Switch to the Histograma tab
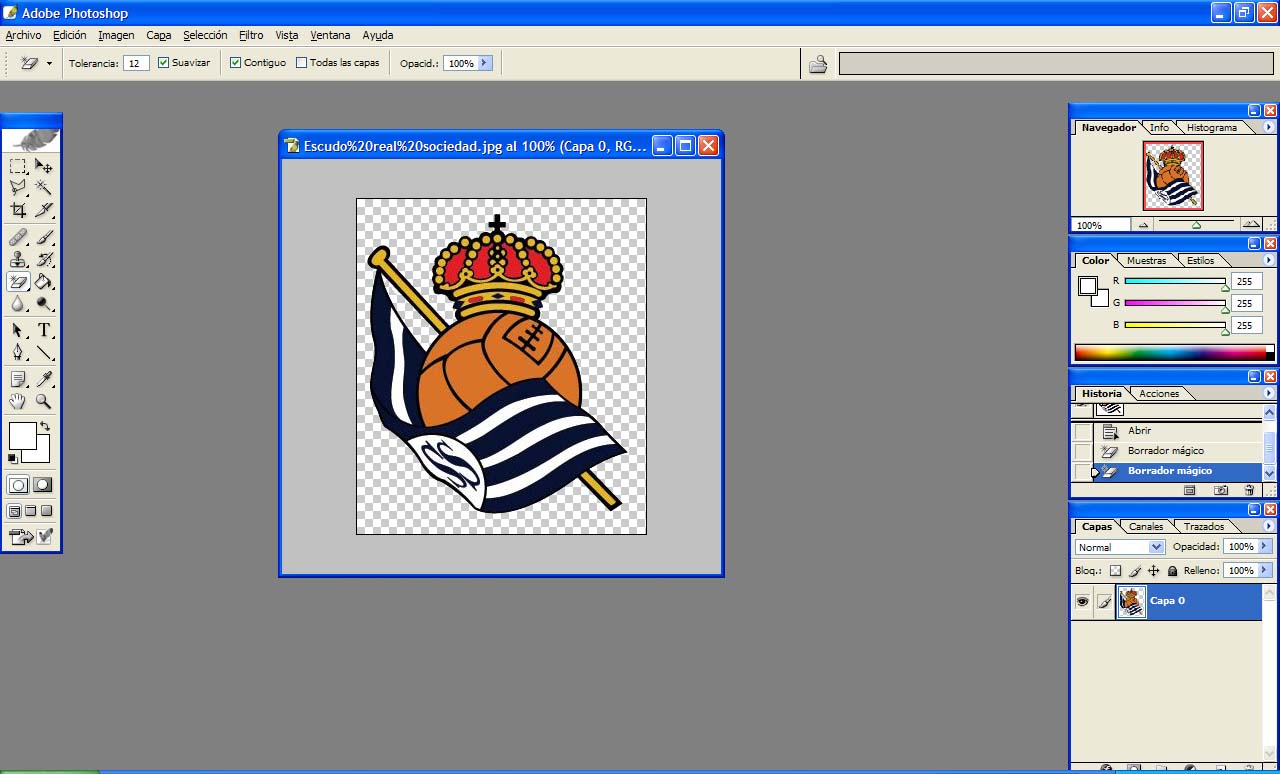 (1212, 128)
